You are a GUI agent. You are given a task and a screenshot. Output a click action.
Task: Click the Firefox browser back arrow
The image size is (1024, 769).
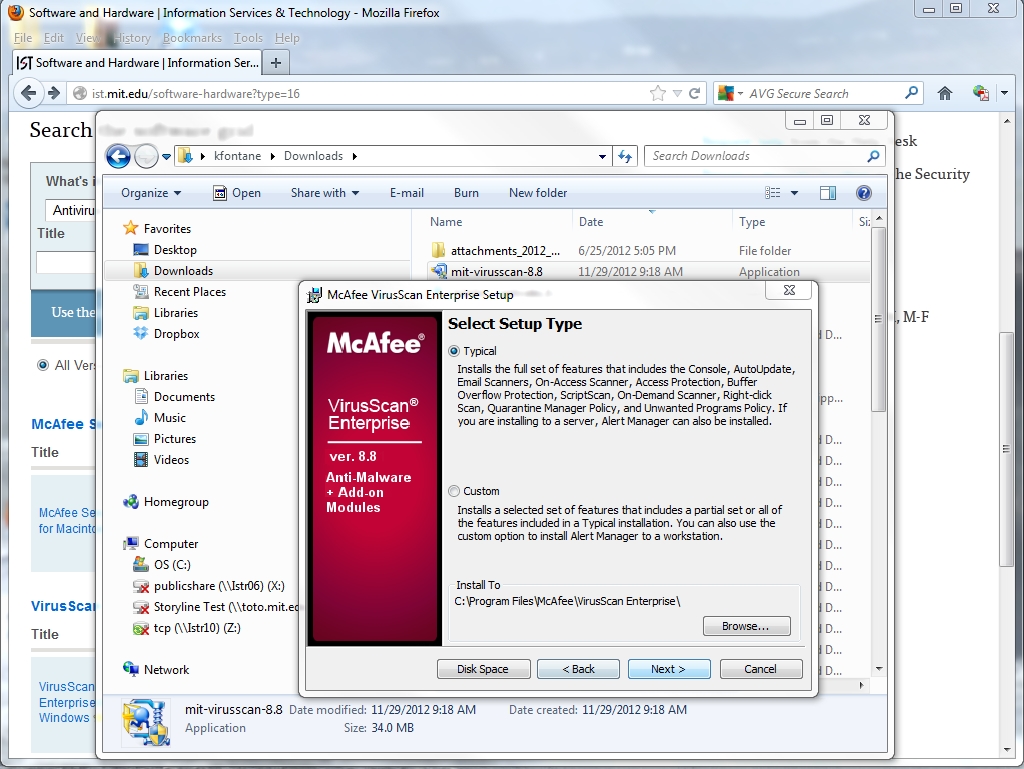[28, 93]
